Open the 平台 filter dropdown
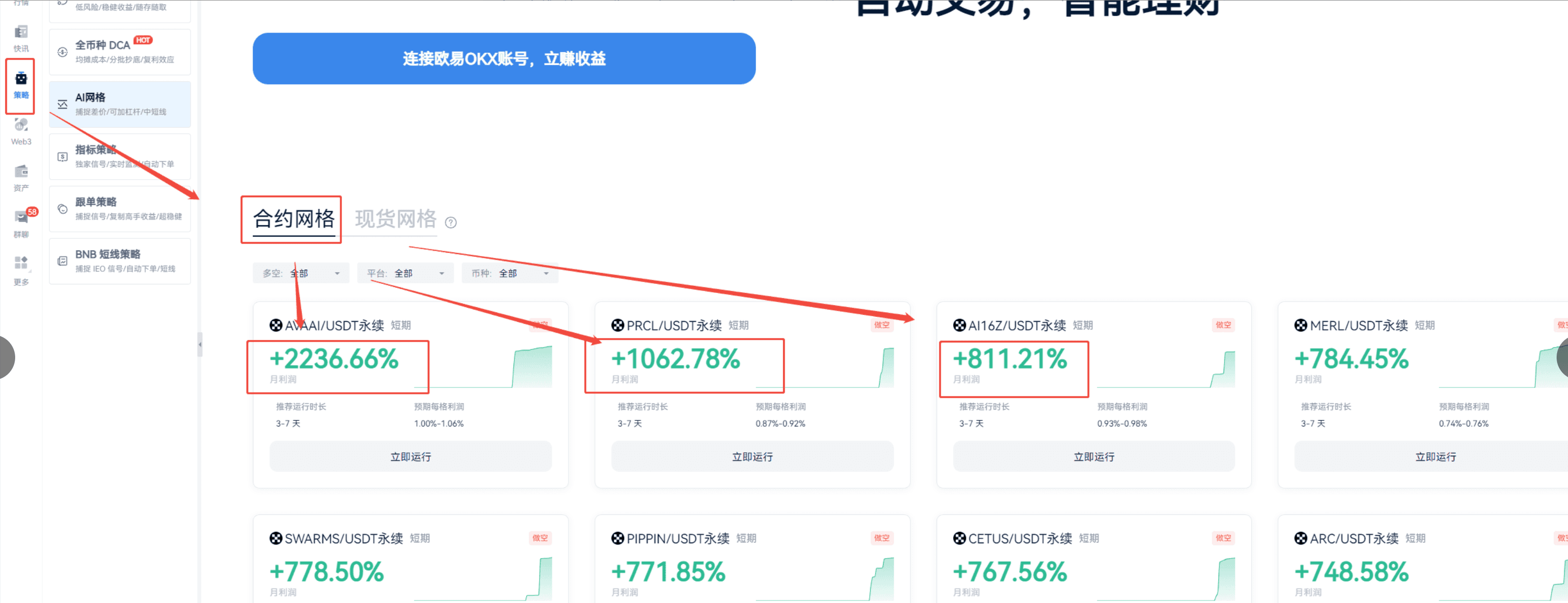 pyautogui.click(x=406, y=274)
